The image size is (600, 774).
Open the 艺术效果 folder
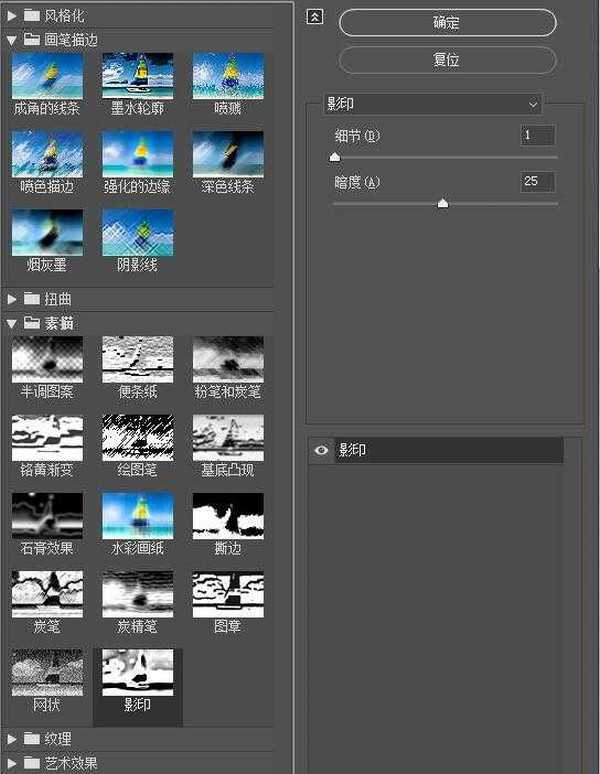pos(12,763)
